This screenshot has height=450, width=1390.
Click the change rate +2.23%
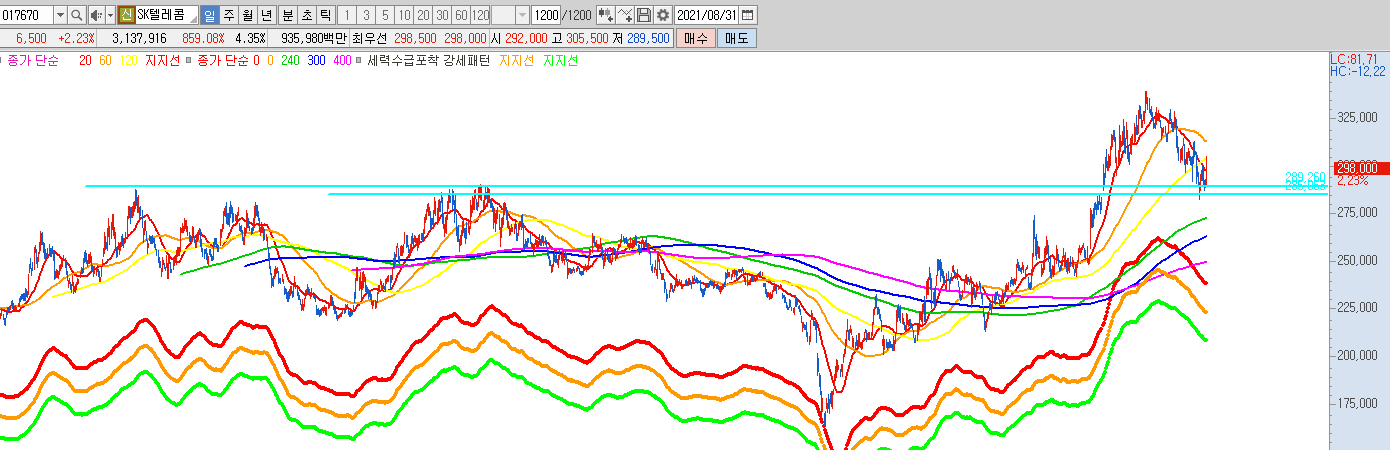pyautogui.click(x=76, y=38)
